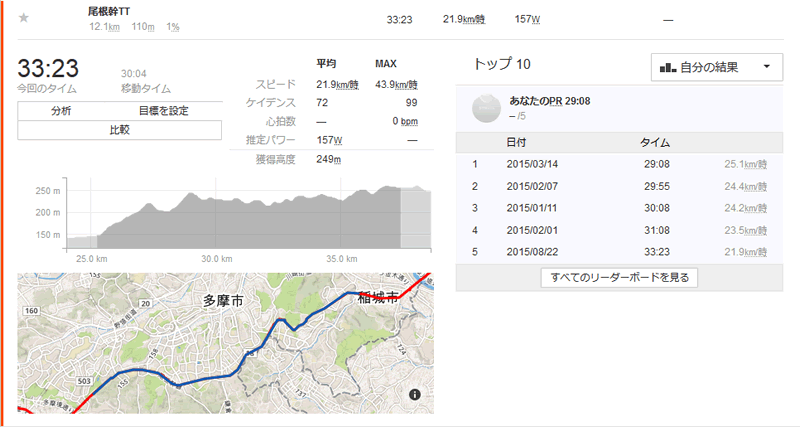This screenshot has height=427, width=800.
Task: Expand the 自分の結果 dropdown arrow
Action: (x=766, y=67)
